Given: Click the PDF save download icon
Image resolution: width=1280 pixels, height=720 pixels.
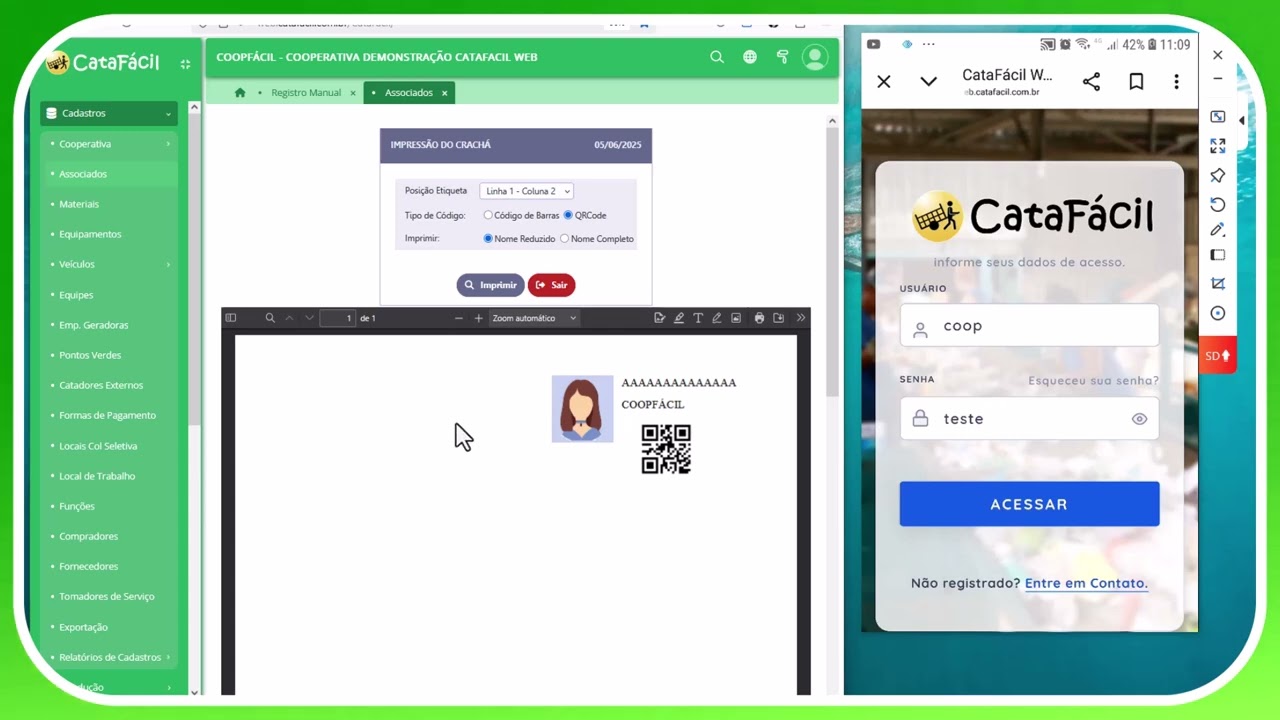Looking at the screenshot, I should pyautogui.click(x=779, y=318).
